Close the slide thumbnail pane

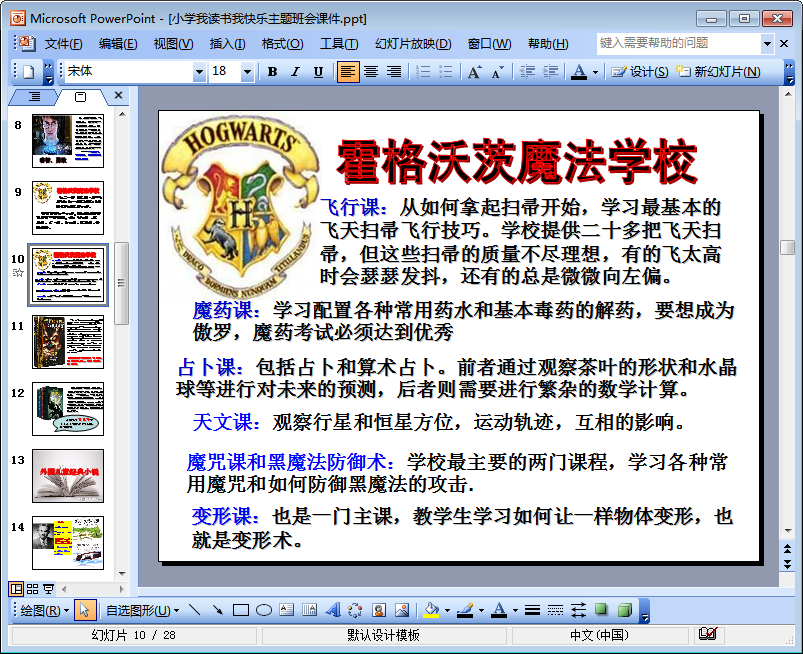(118, 96)
